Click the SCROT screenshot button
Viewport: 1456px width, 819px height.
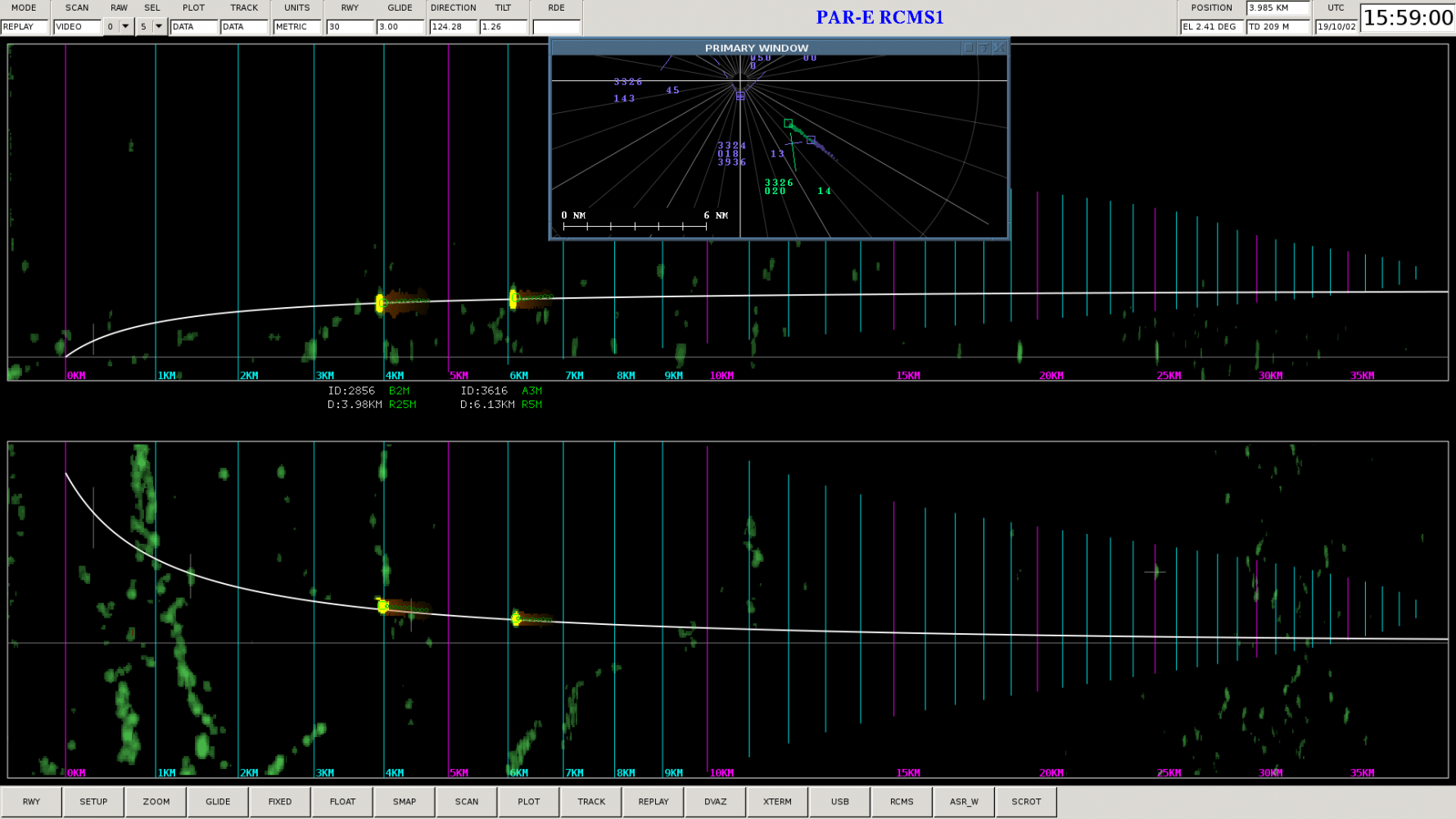click(1027, 802)
